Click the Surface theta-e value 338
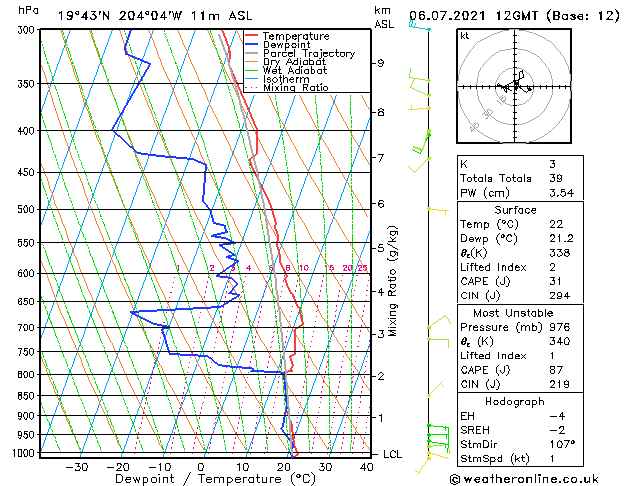 point(560,253)
